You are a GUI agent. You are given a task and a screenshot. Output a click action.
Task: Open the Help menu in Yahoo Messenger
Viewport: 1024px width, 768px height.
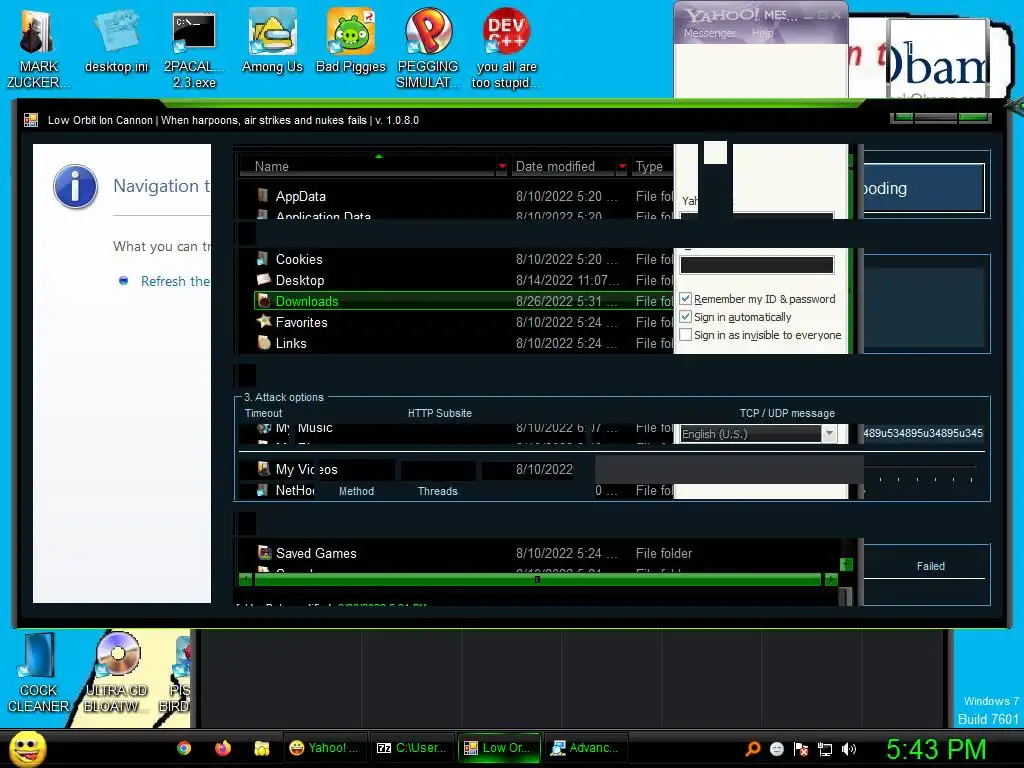762,33
